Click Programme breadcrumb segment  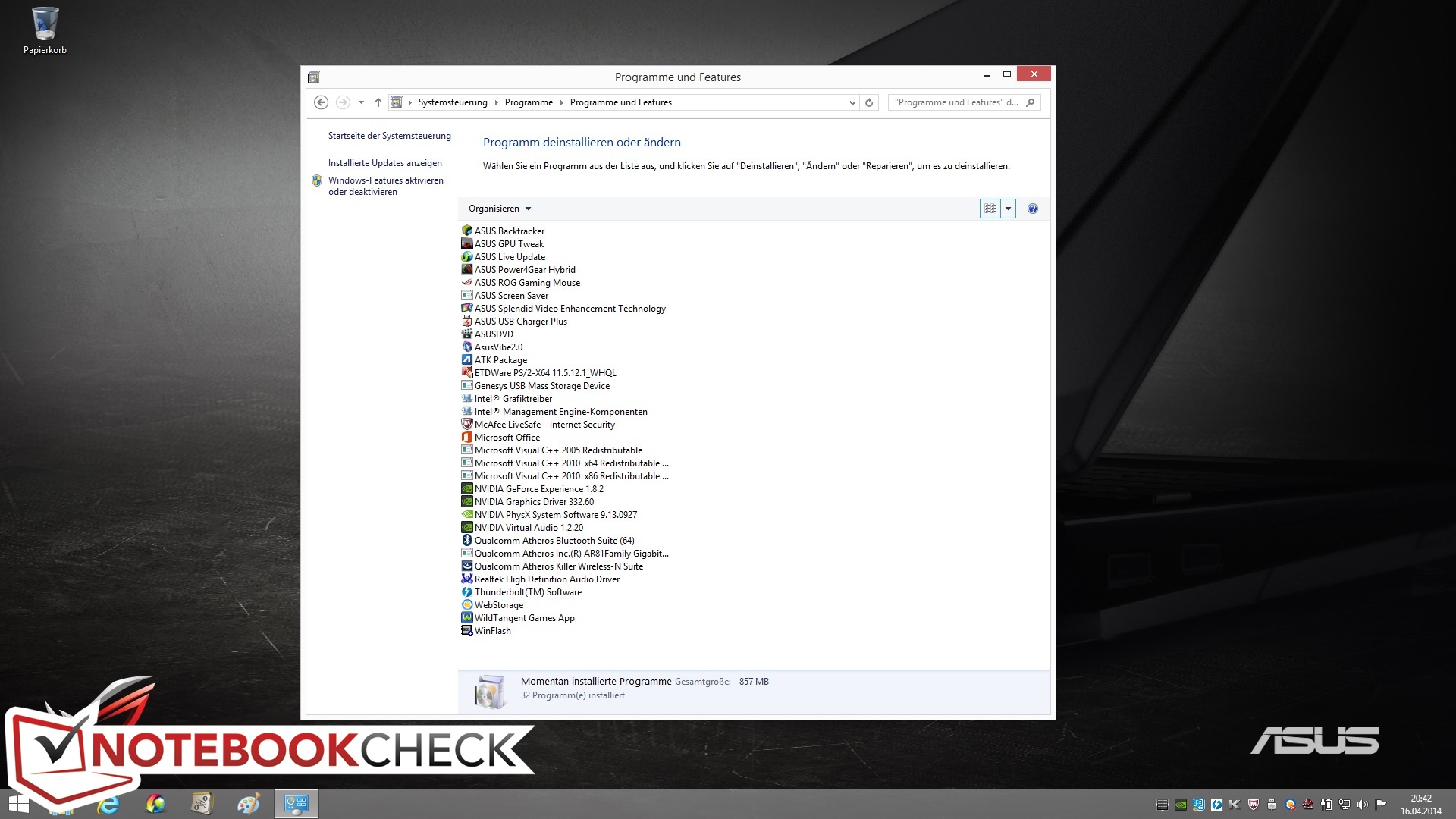tap(529, 102)
